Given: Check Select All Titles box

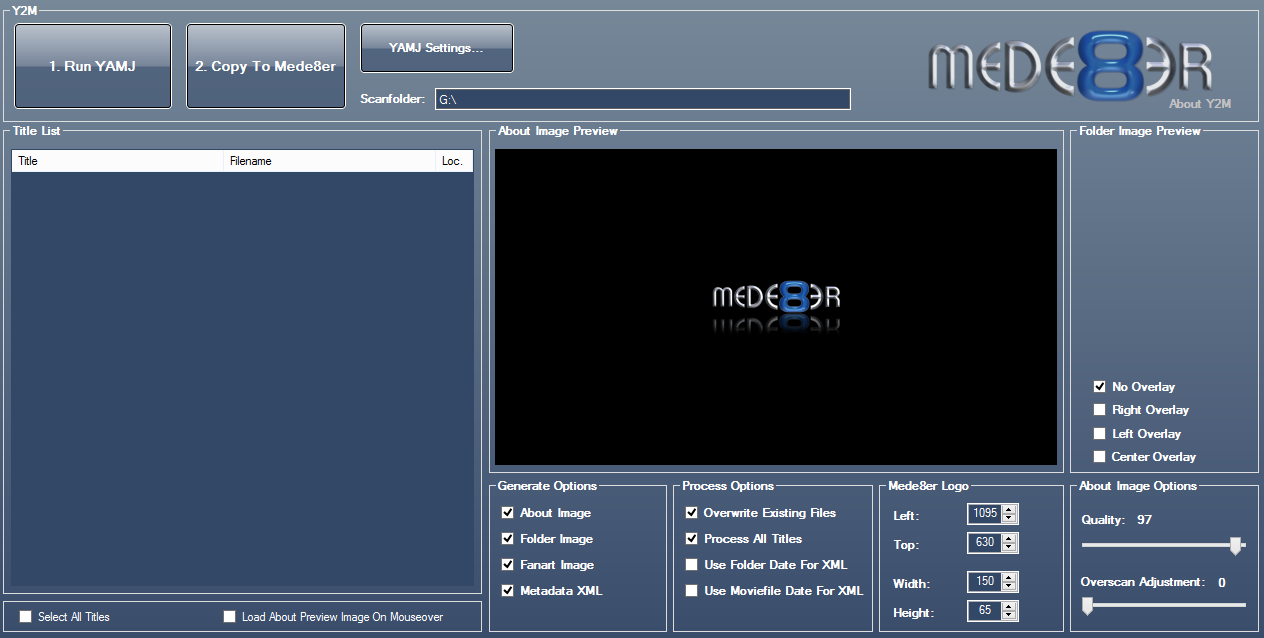Looking at the screenshot, I should click(x=26, y=617).
